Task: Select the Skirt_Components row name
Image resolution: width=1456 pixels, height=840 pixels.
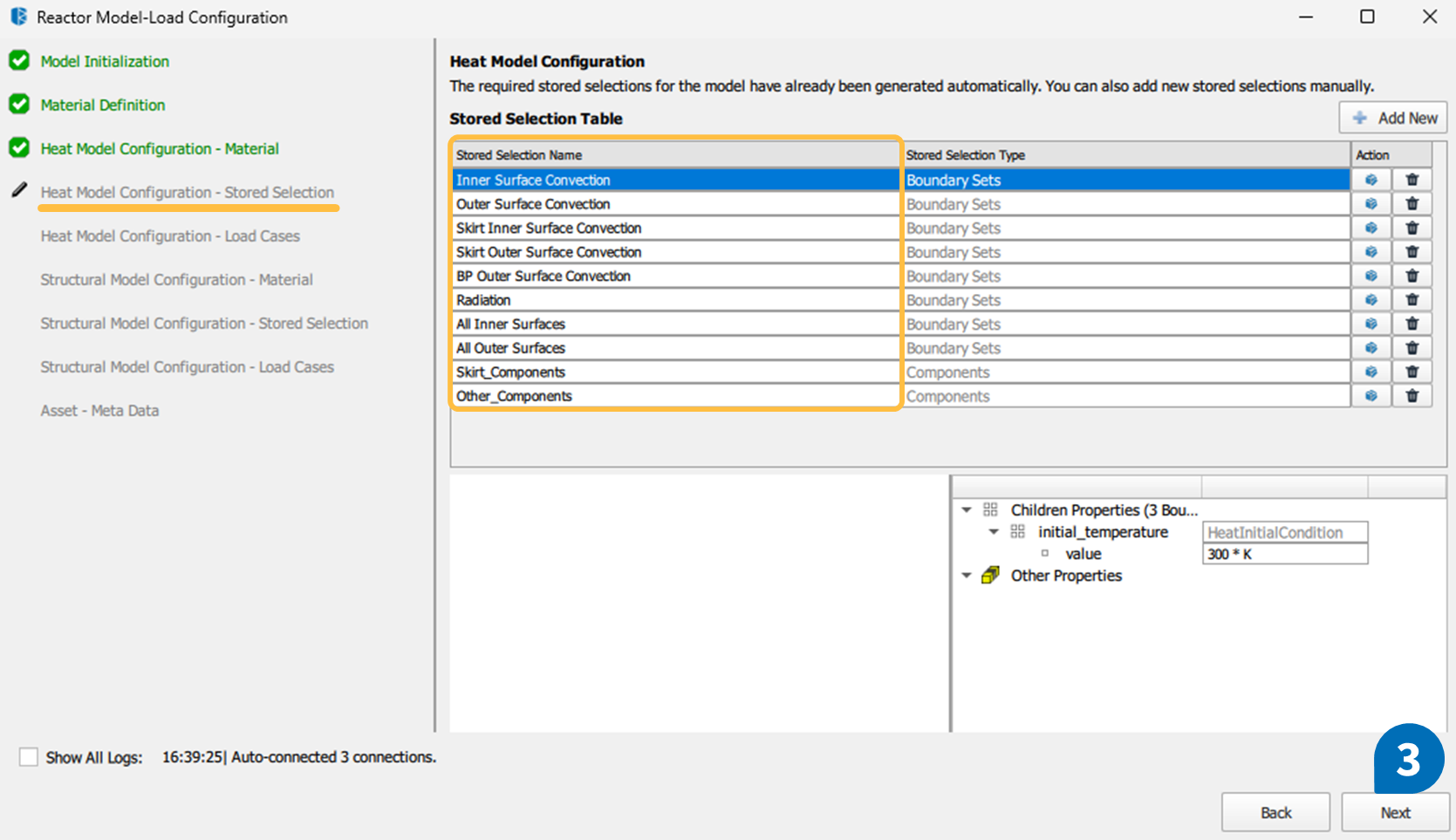Action: [676, 372]
